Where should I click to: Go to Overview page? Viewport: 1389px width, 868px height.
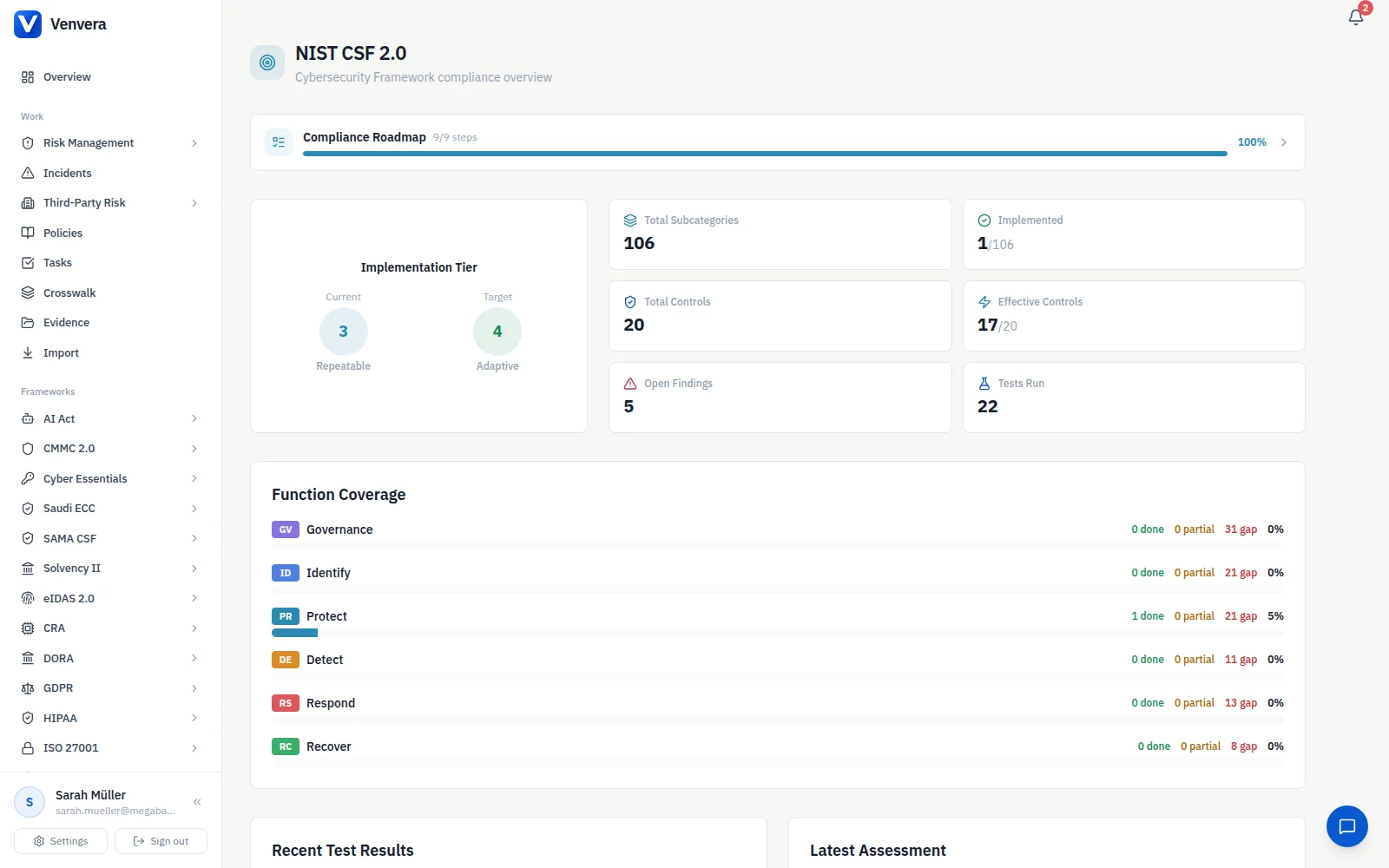click(110, 77)
